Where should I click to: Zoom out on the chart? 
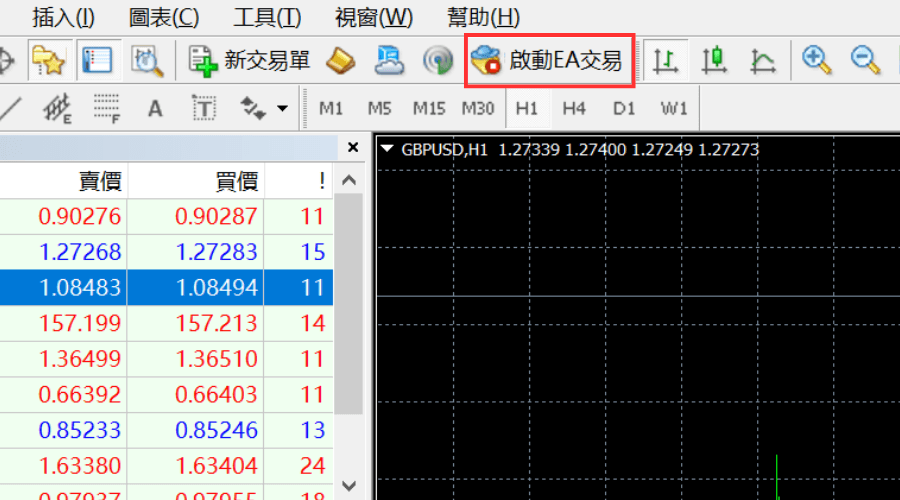pos(866,60)
